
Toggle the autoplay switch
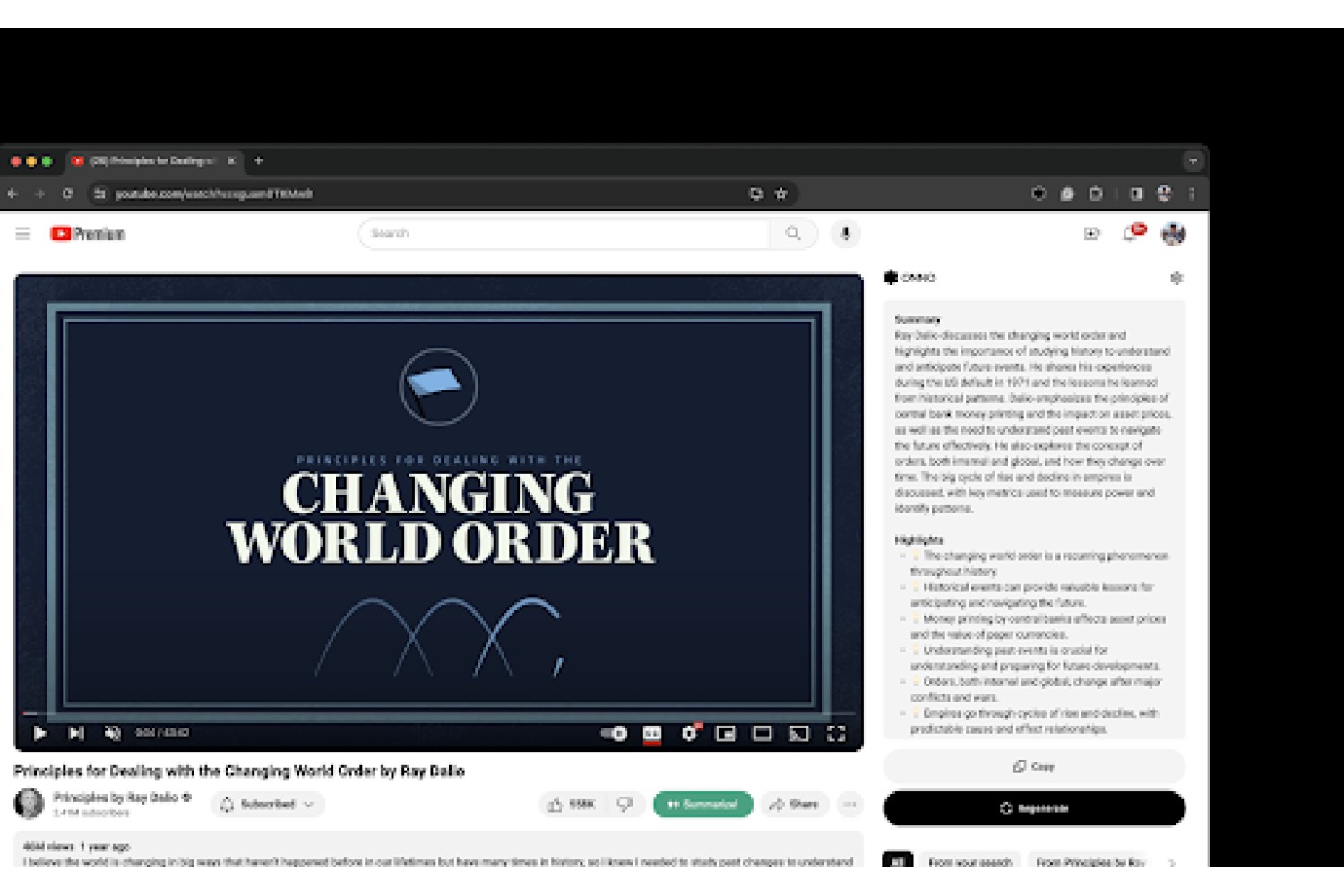point(614,733)
